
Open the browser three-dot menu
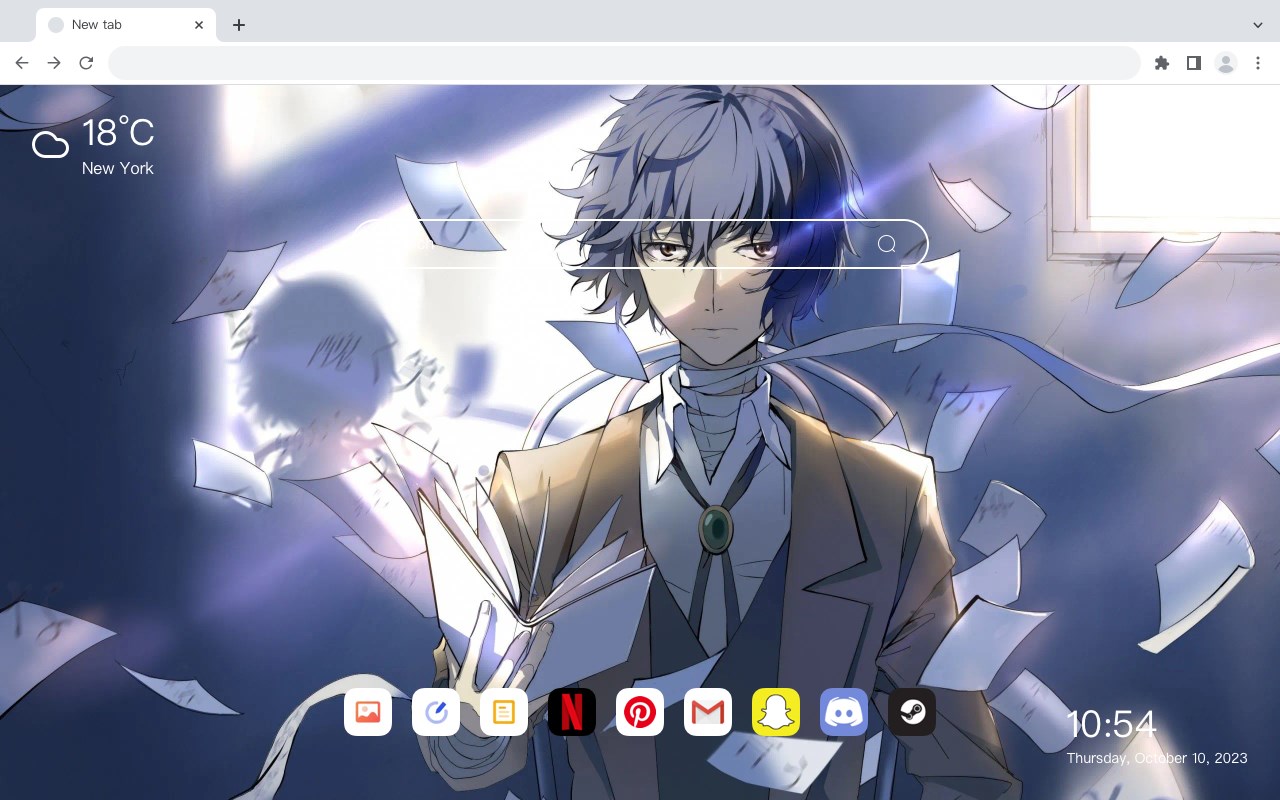pos(1258,63)
